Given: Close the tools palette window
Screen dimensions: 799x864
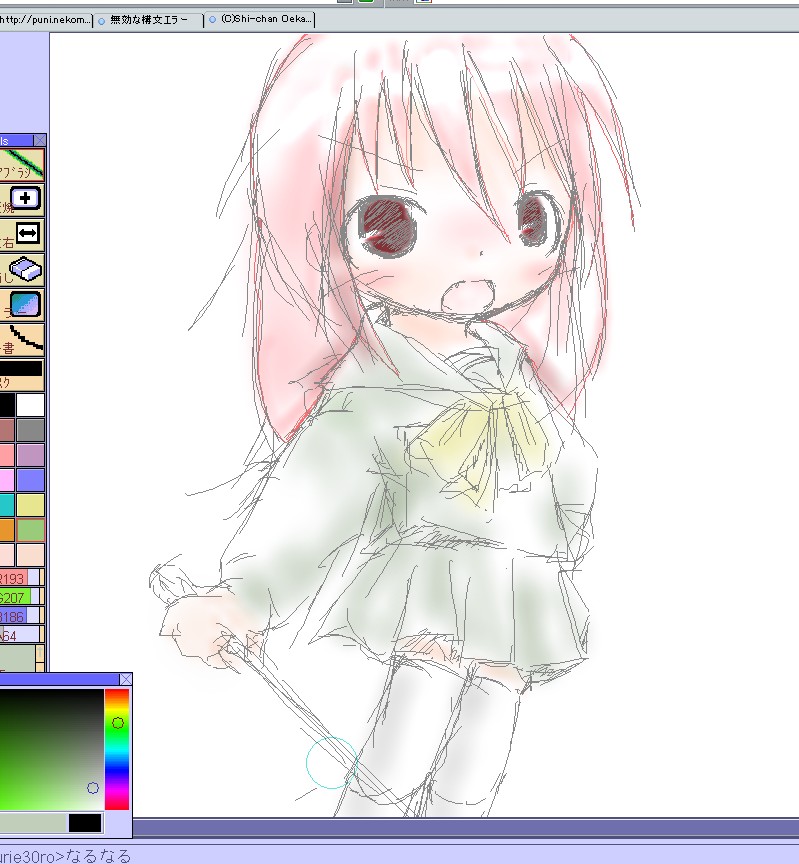Looking at the screenshot, I should [x=39, y=141].
